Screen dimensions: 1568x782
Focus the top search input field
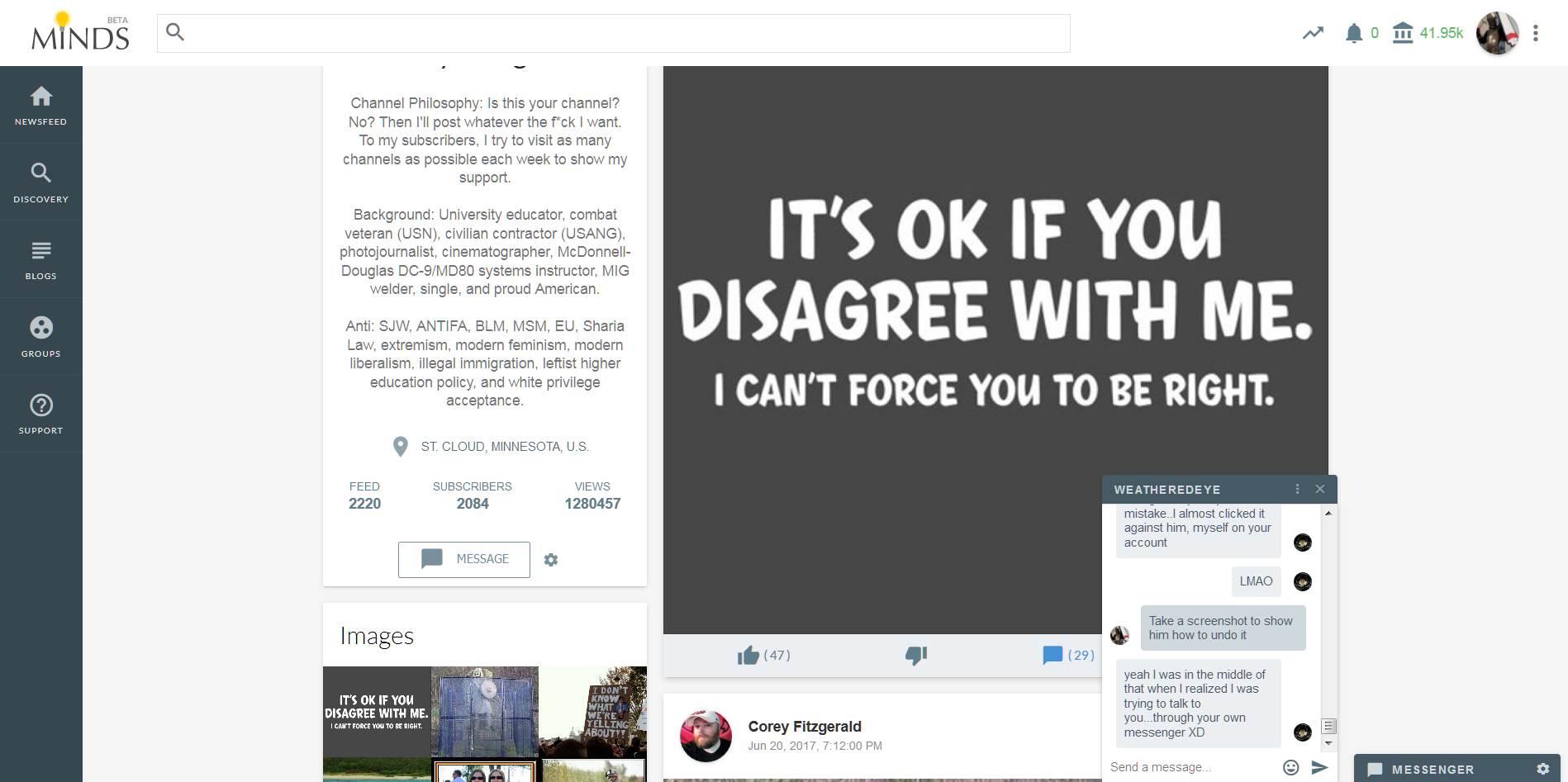(x=613, y=33)
